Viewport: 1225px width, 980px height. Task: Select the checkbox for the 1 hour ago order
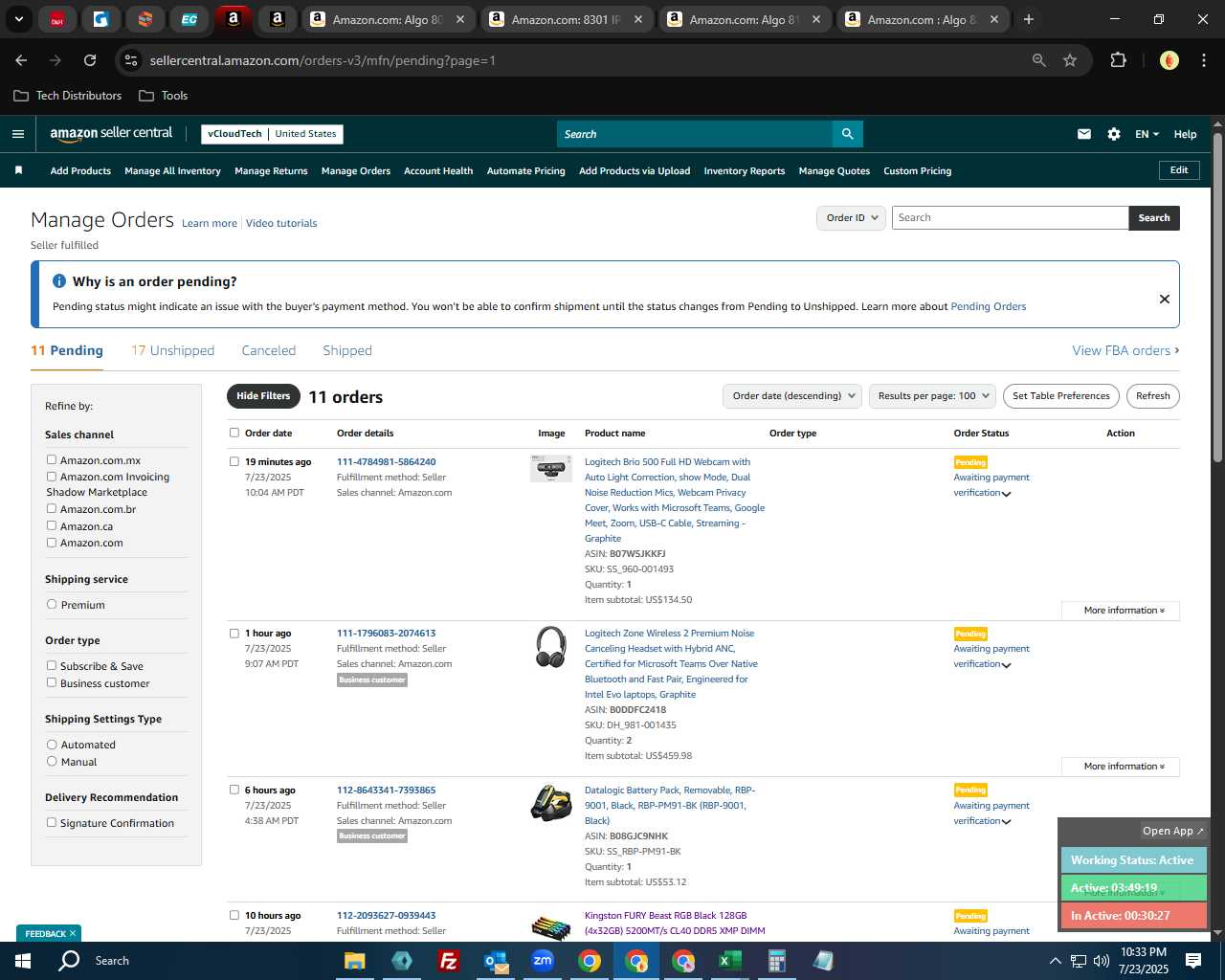tap(234, 633)
